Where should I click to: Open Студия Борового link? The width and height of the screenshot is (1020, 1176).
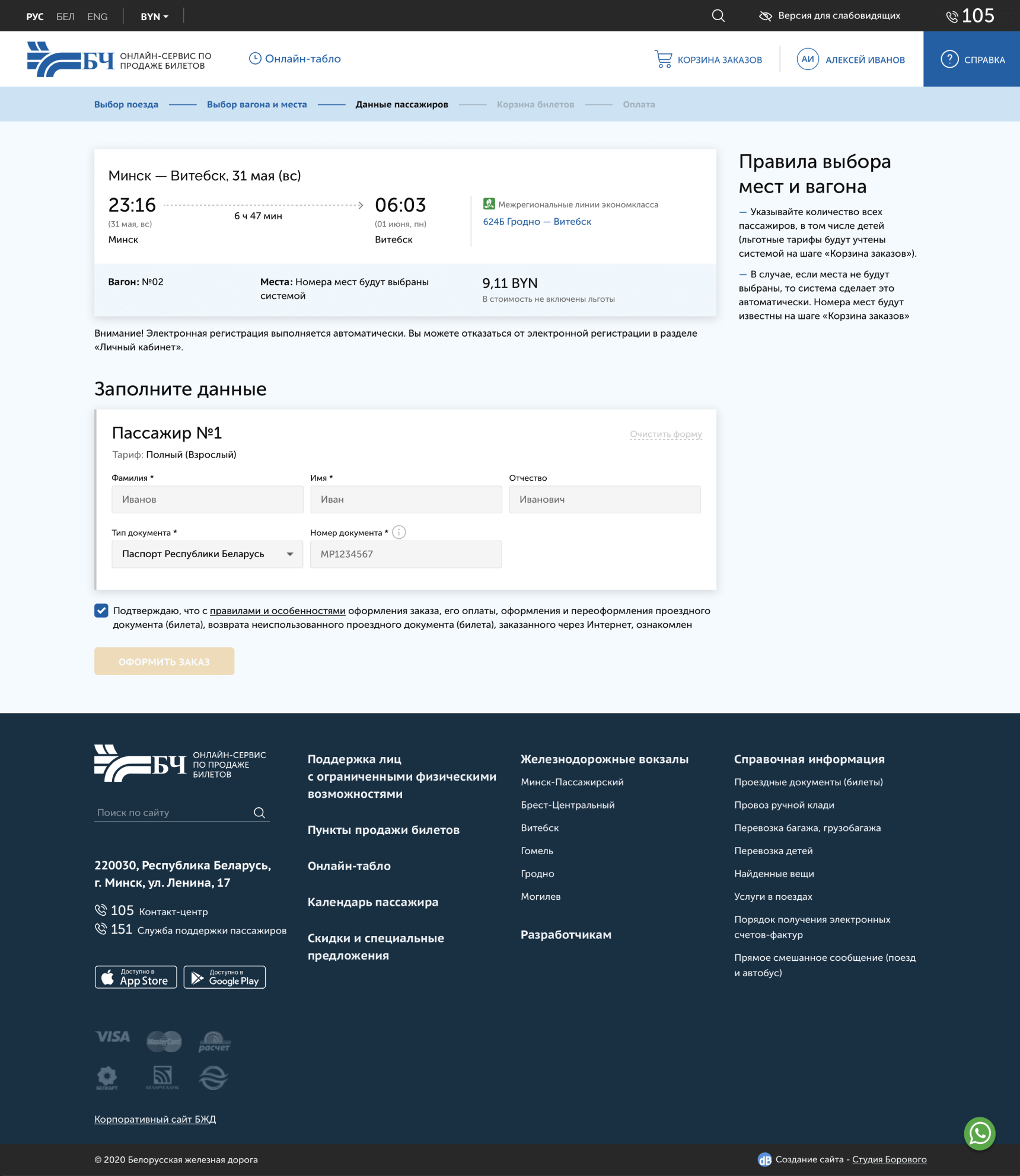pyautogui.click(x=889, y=1159)
